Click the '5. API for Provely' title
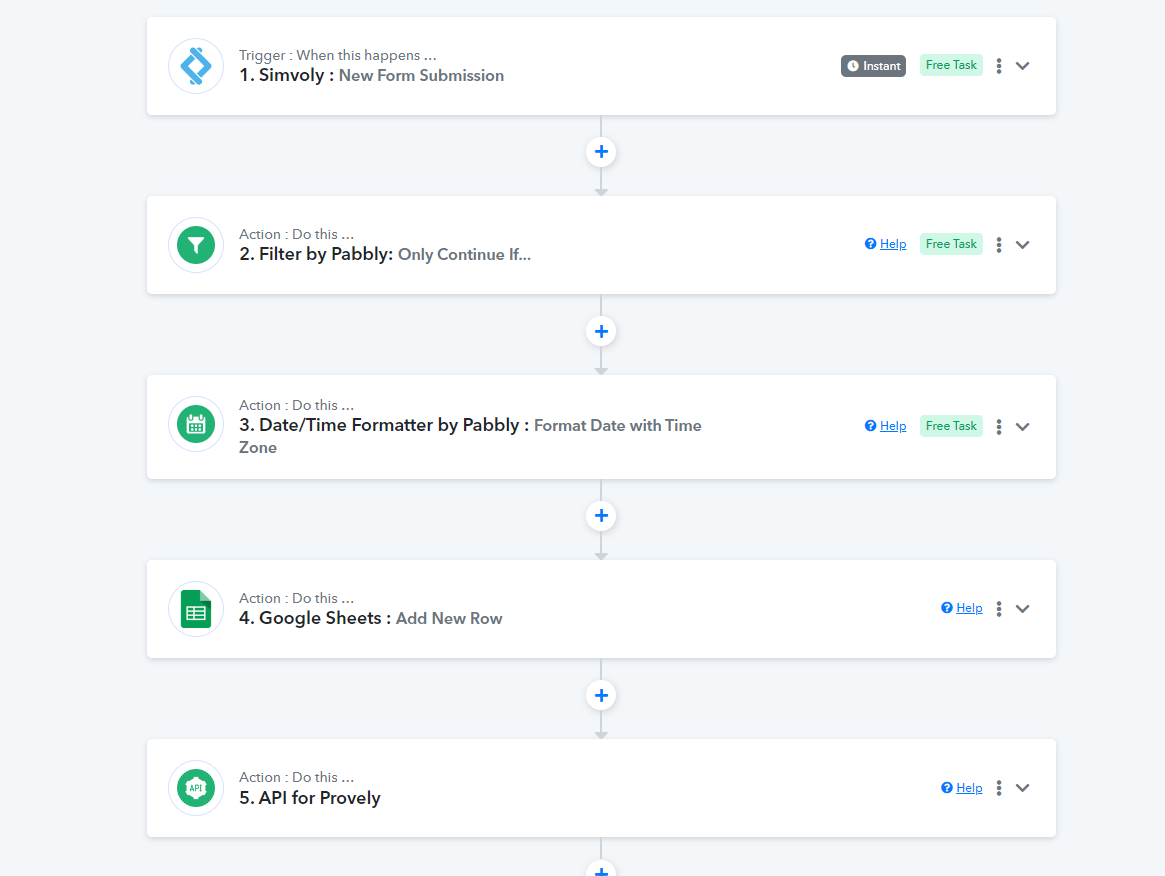The width and height of the screenshot is (1165, 876). (309, 798)
